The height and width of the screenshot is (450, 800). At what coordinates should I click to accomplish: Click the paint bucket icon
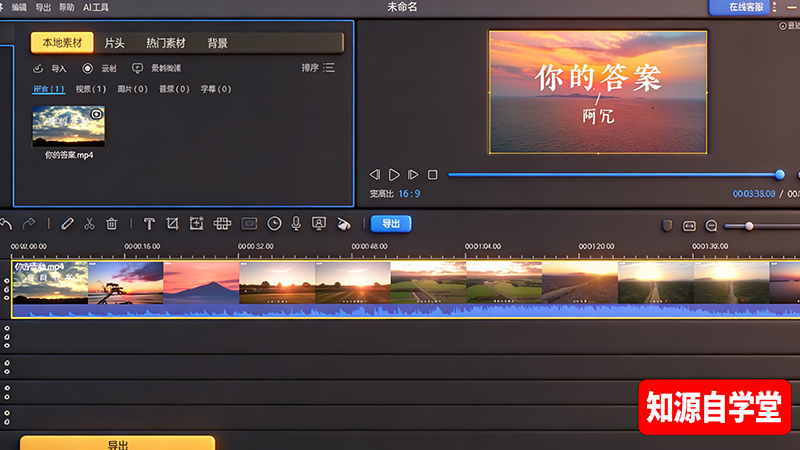pos(343,223)
